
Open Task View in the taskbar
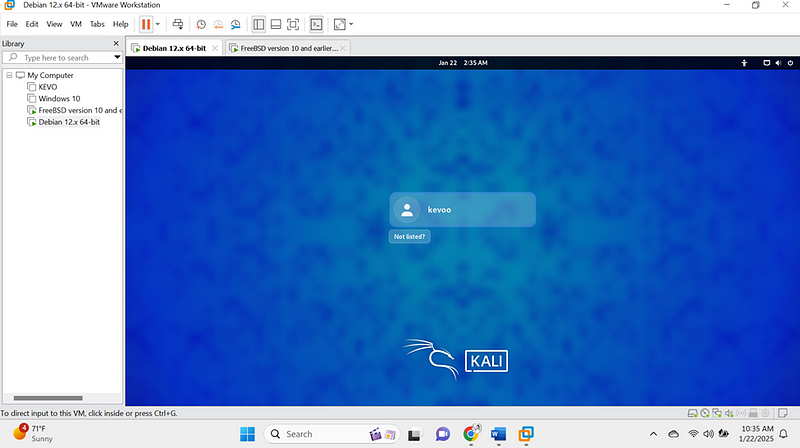click(x=414, y=435)
